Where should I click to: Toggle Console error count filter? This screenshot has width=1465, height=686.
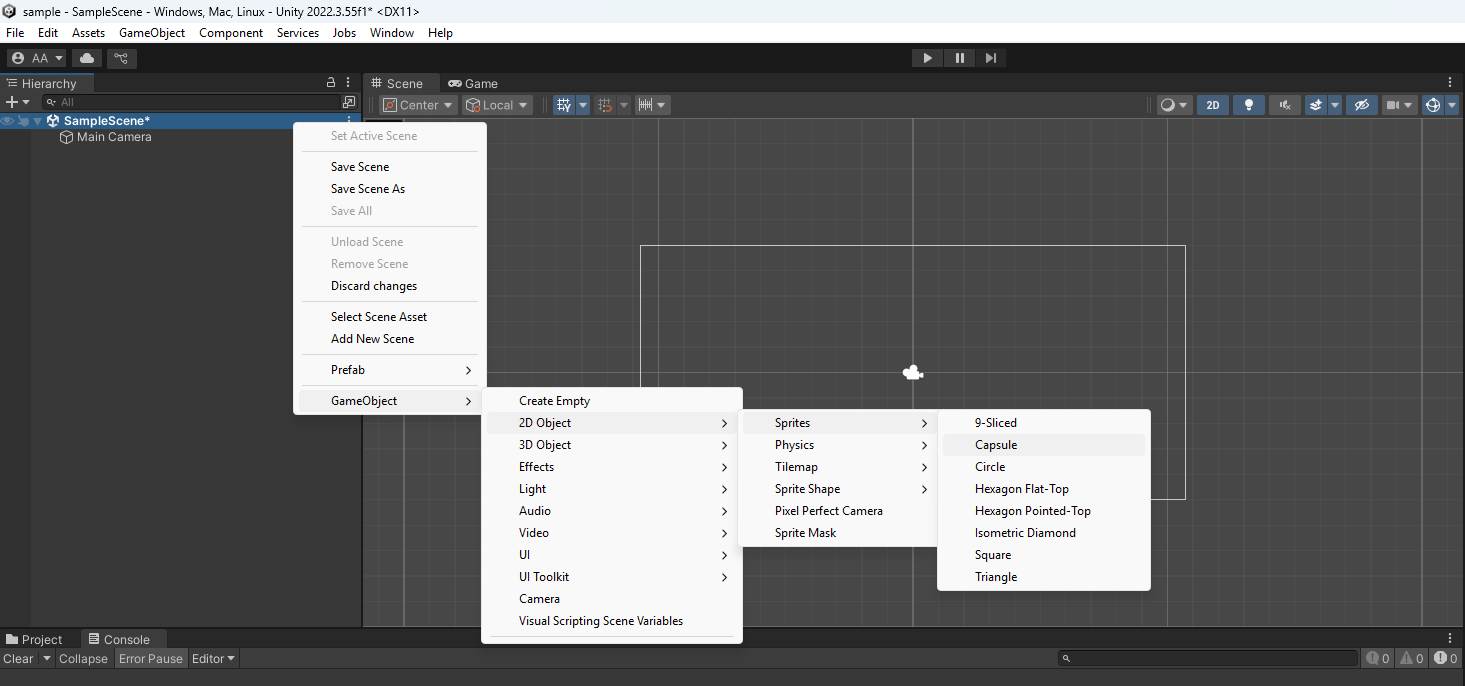click(x=1446, y=658)
